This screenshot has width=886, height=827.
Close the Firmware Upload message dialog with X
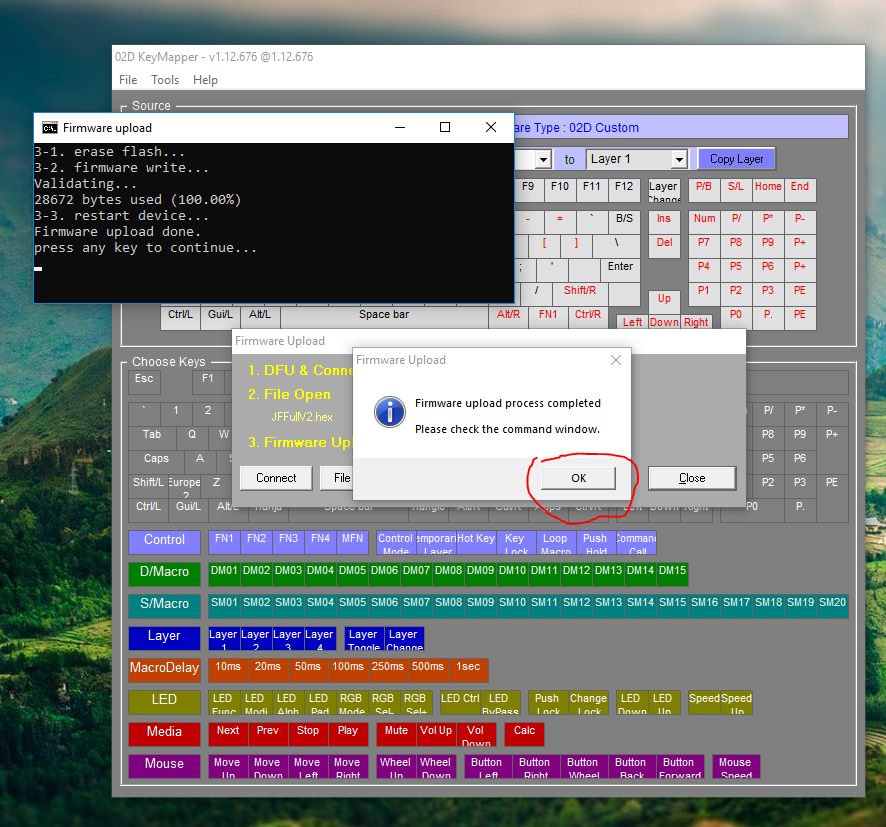[x=616, y=360]
